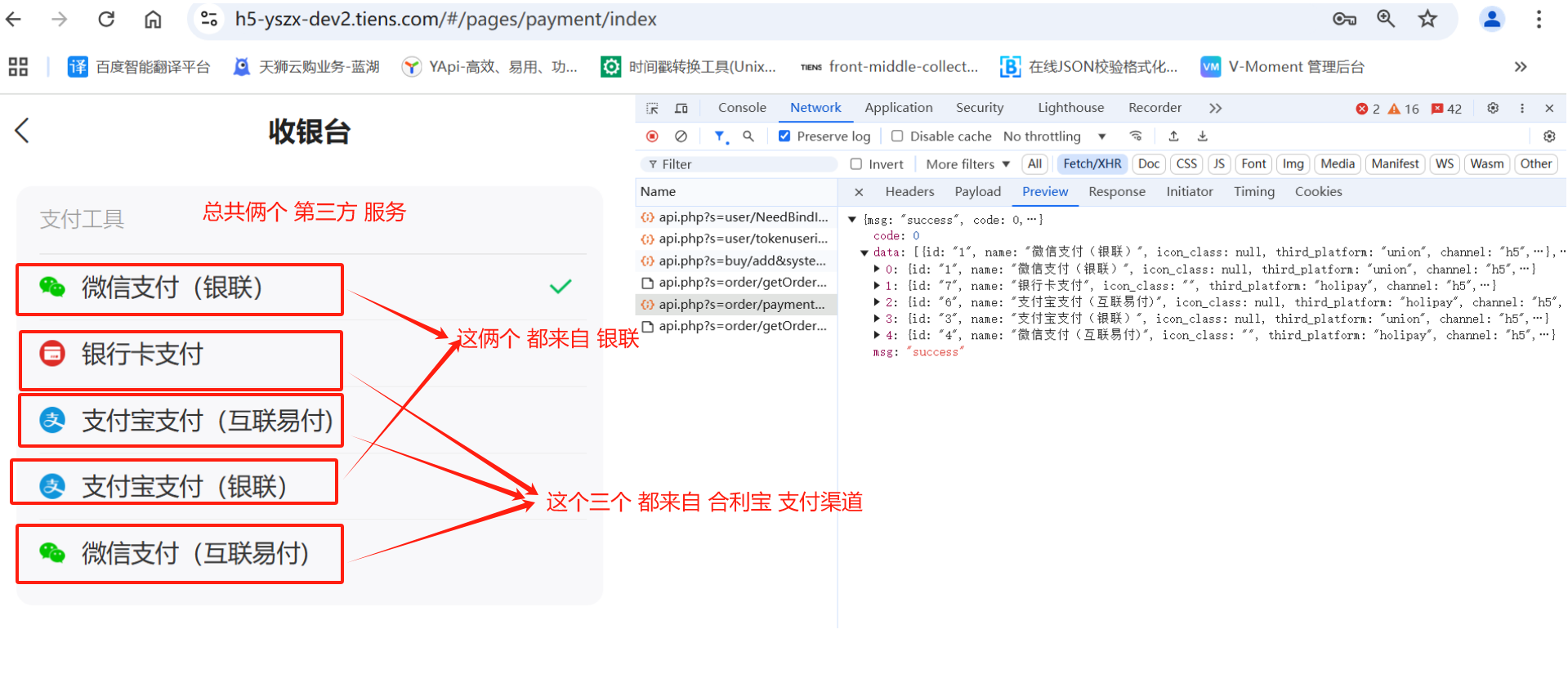Switch to the Console tab
Image resolution: width=1568 pixels, height=674 pixels.
(x=742, y=108)
